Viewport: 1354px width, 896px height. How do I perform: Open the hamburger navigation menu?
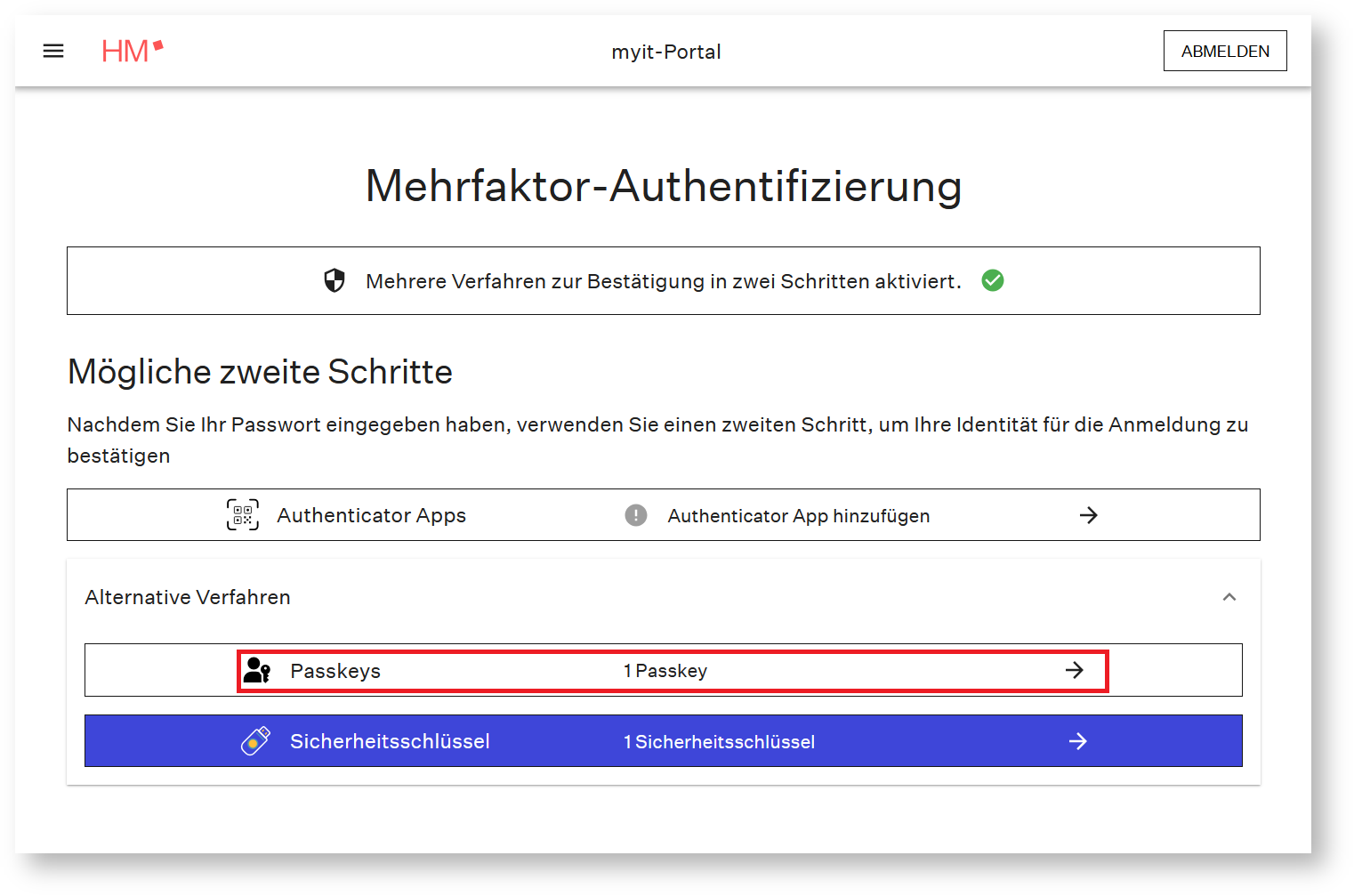click(x=53, y=52)
